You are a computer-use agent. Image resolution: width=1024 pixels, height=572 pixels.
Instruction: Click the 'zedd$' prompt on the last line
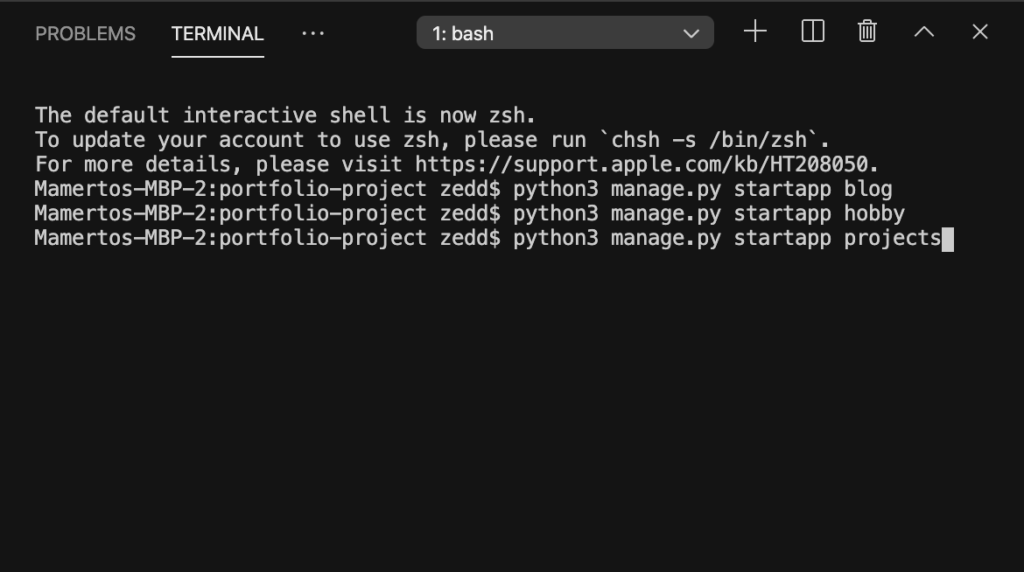470,238
